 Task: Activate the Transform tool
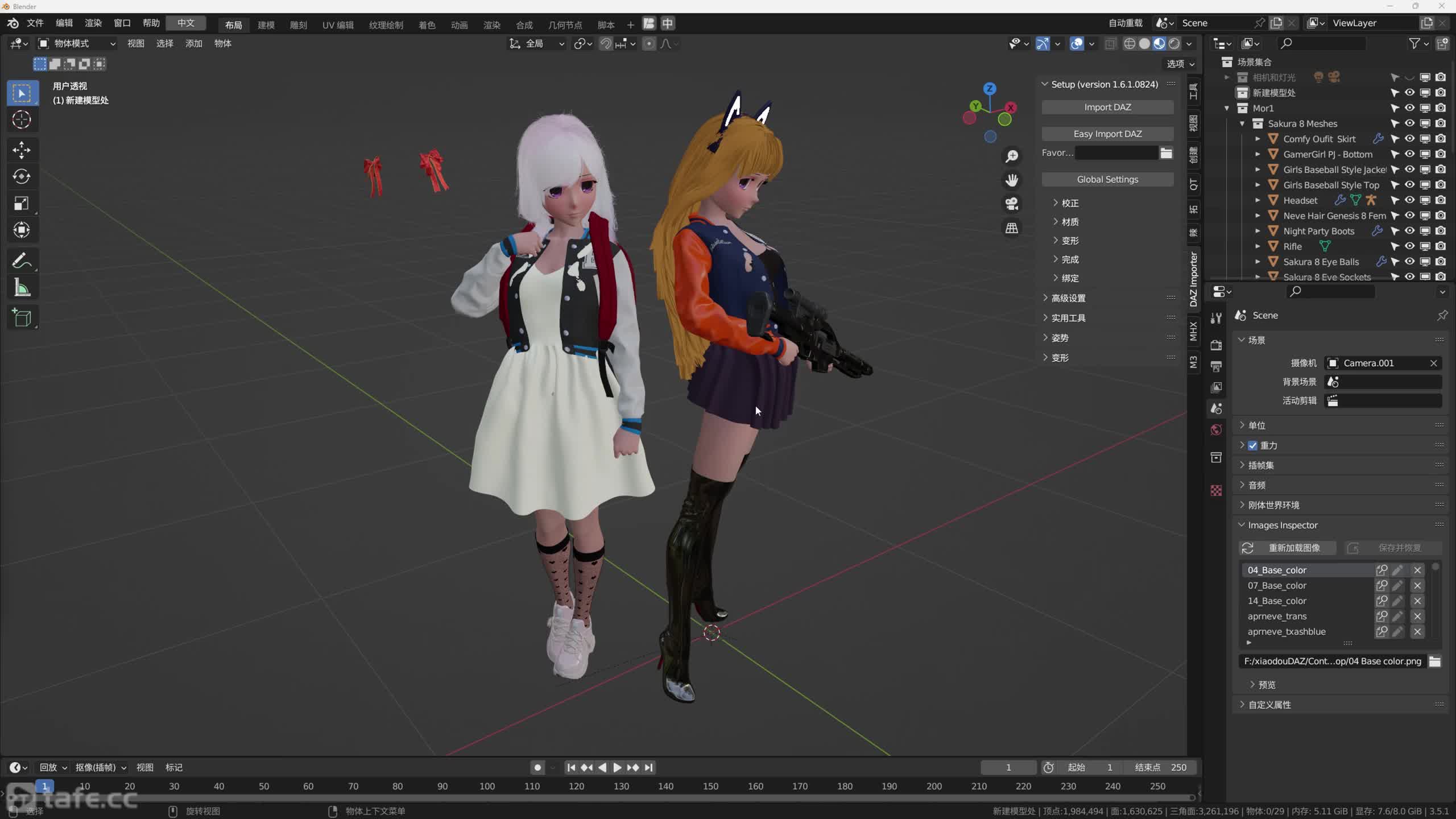point(22,230)
